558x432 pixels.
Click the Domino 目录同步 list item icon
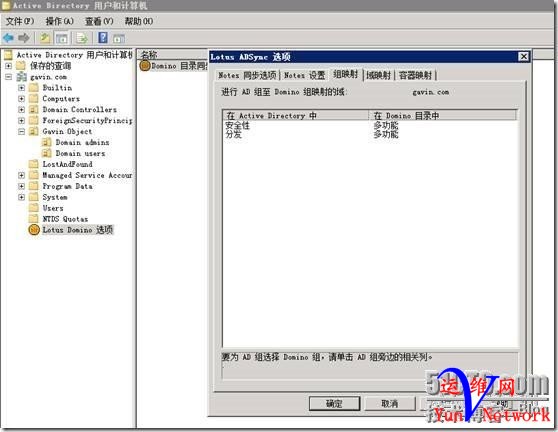click(x=144, y=66)
